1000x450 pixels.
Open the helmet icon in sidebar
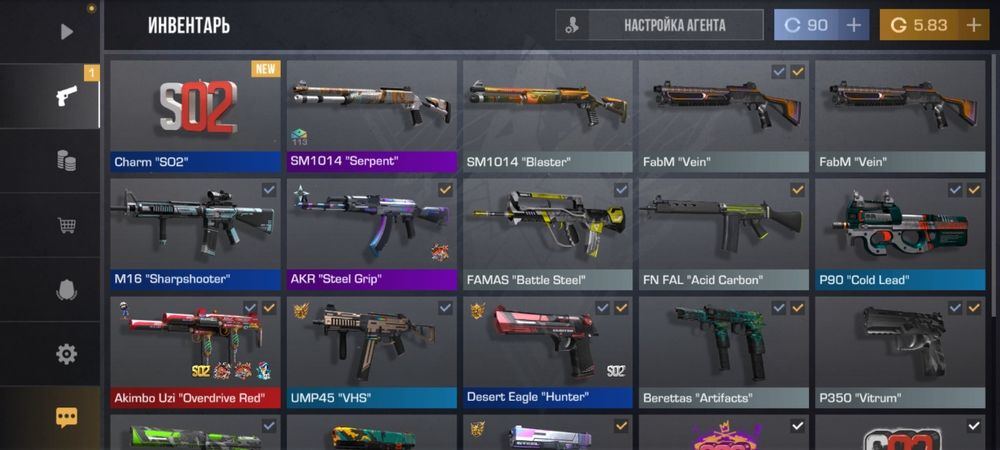66,290
